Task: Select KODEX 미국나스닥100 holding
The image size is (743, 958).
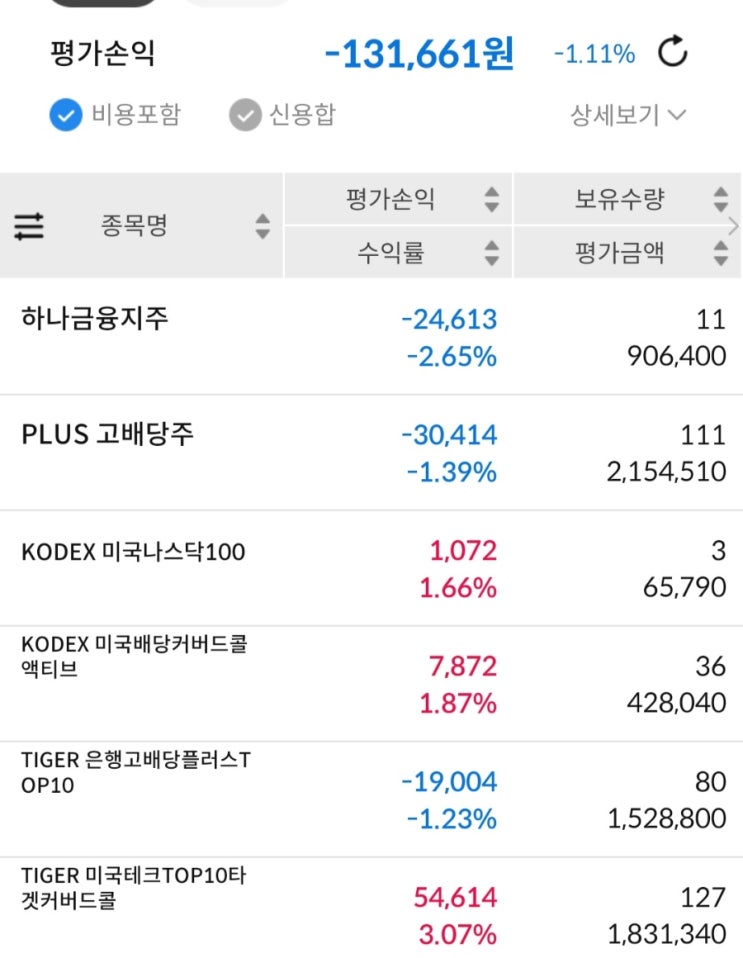Action: tap(133, 552)
